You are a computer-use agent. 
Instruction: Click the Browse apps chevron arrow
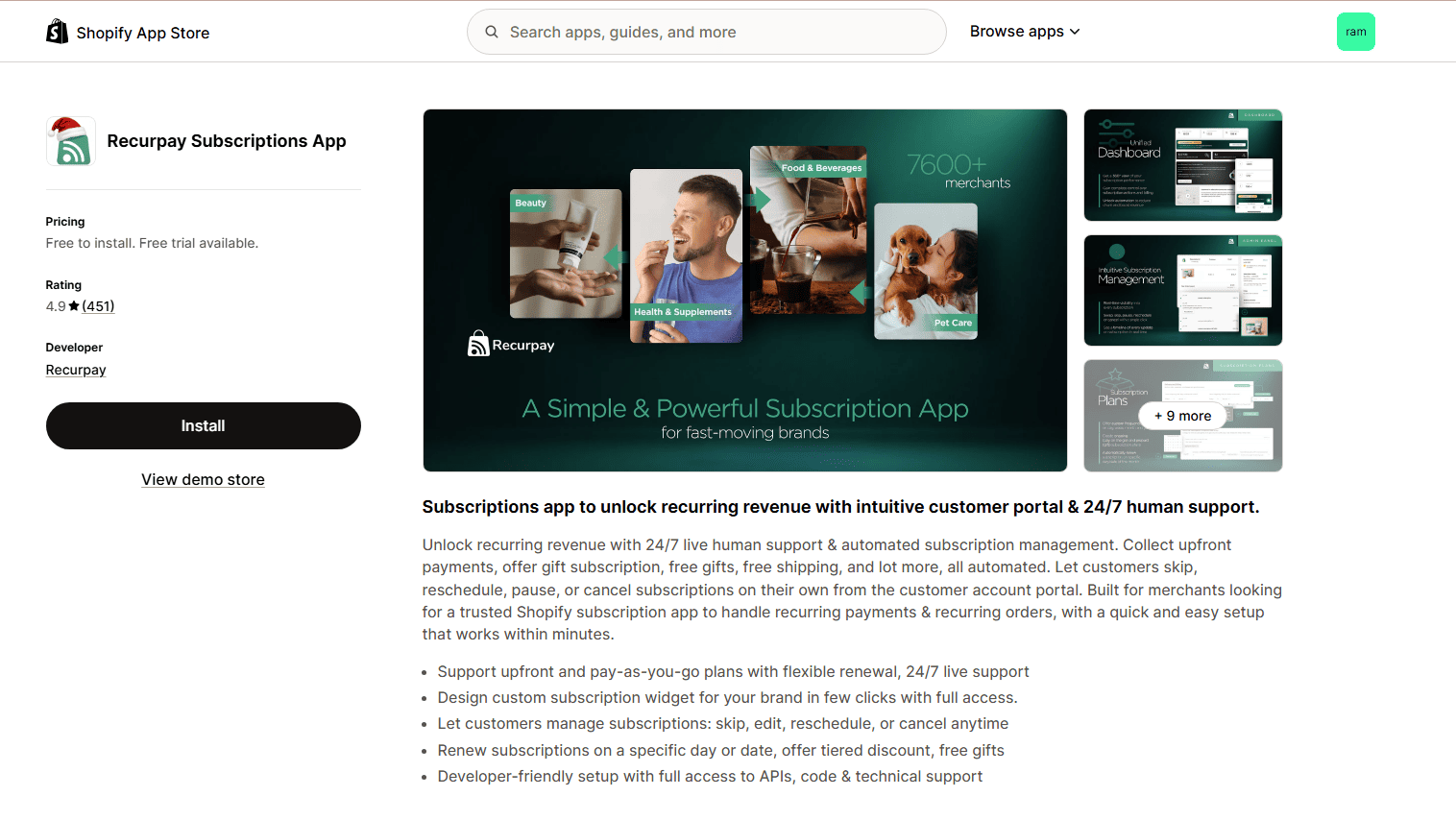tap(1075, 32)
